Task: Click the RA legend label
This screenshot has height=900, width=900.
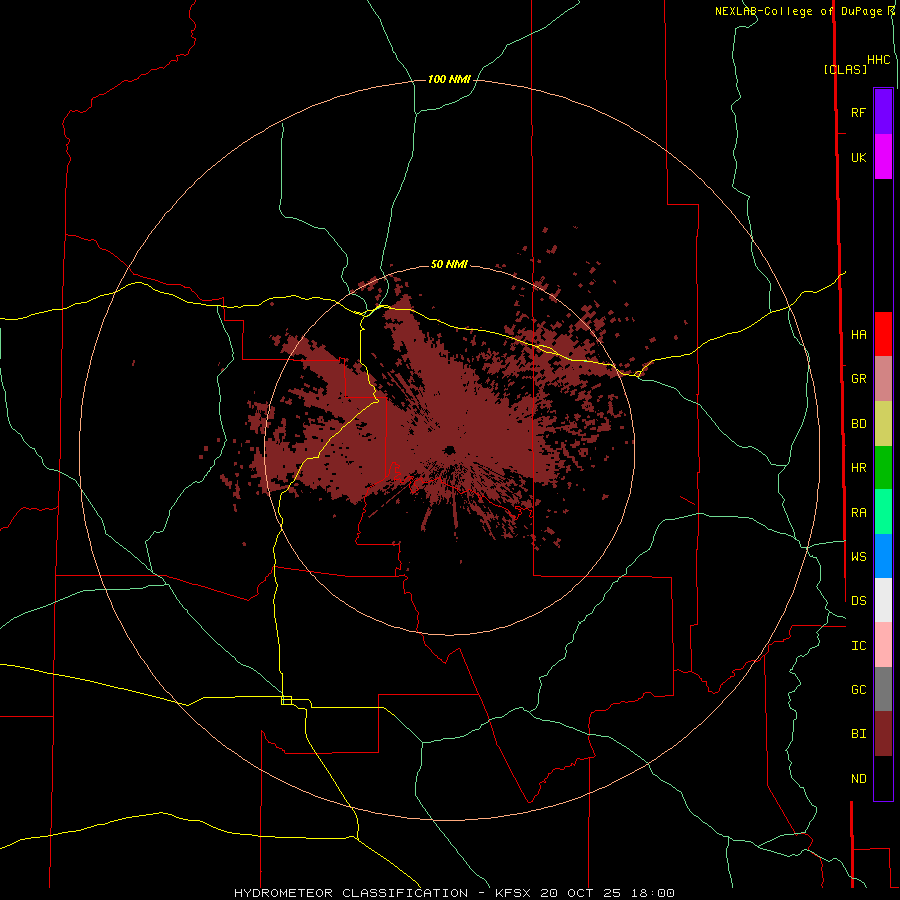Action: (x=858, y=513)
